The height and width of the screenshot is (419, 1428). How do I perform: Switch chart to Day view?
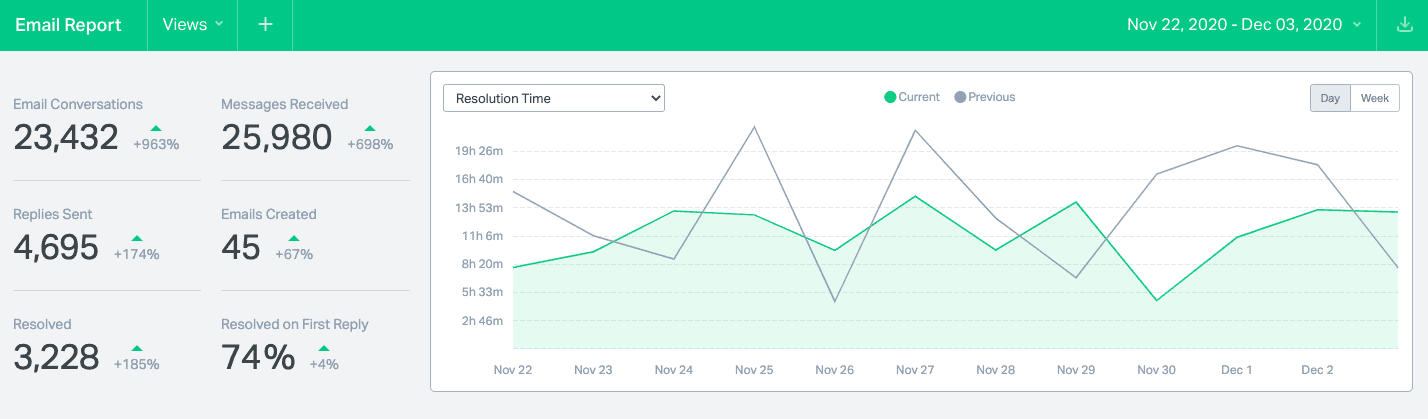point(1330,98)
